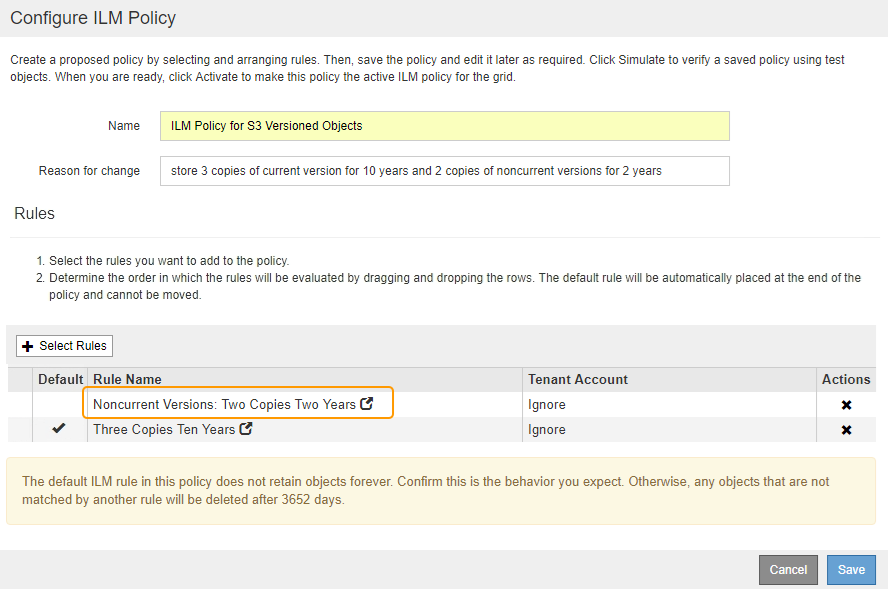The width and height of the screenshot is (888, 589).
Task: Remove Three Copies Ten Years rule with X icon
Action: tap(846, 430)
